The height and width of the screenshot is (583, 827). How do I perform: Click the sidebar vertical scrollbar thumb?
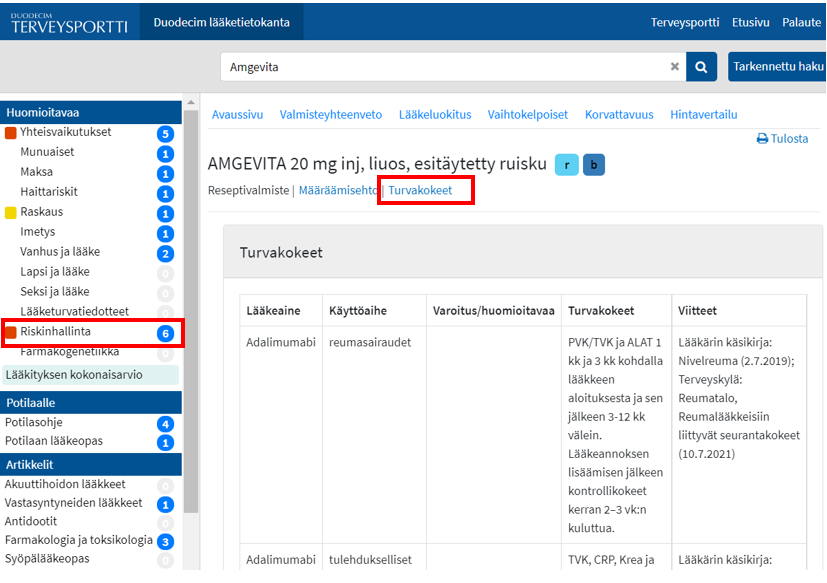click(191, 311)
